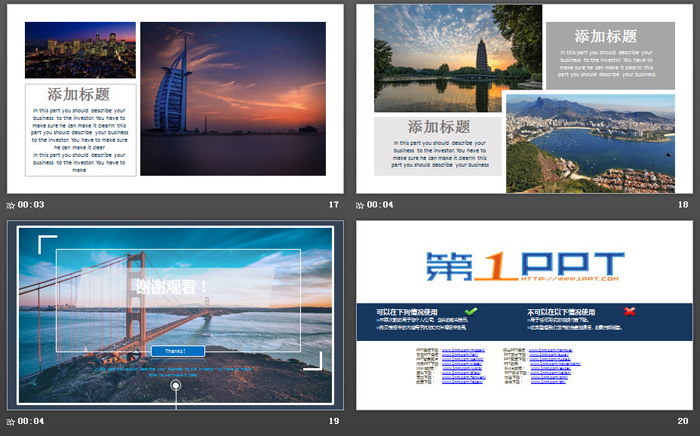Click the green checkmark icon on slide 20

[471, 312]
